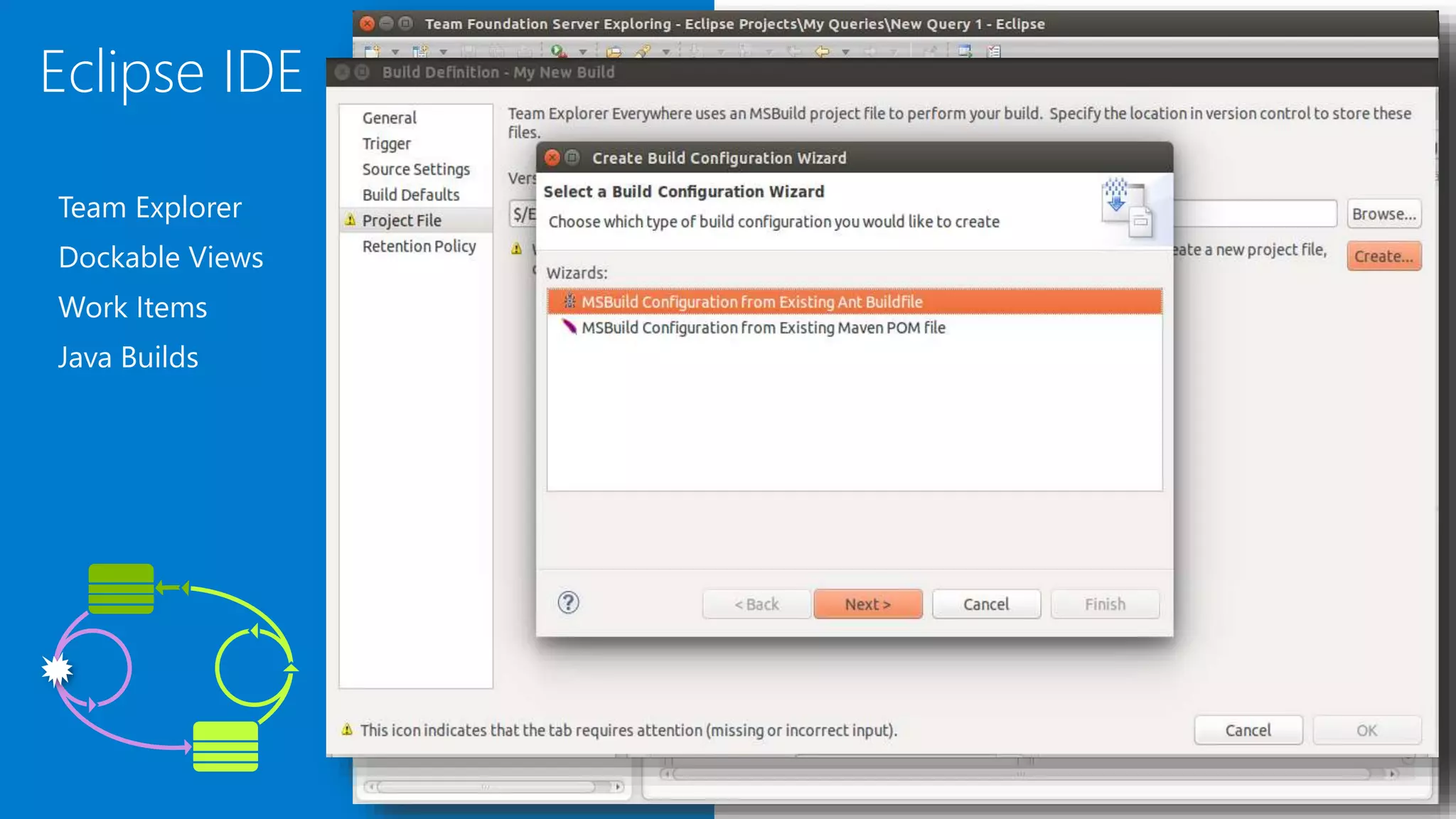Select MSBuild Configuration from Existing Maven POM file
This screenshot has width=1456, height=819.
[855, 328]
